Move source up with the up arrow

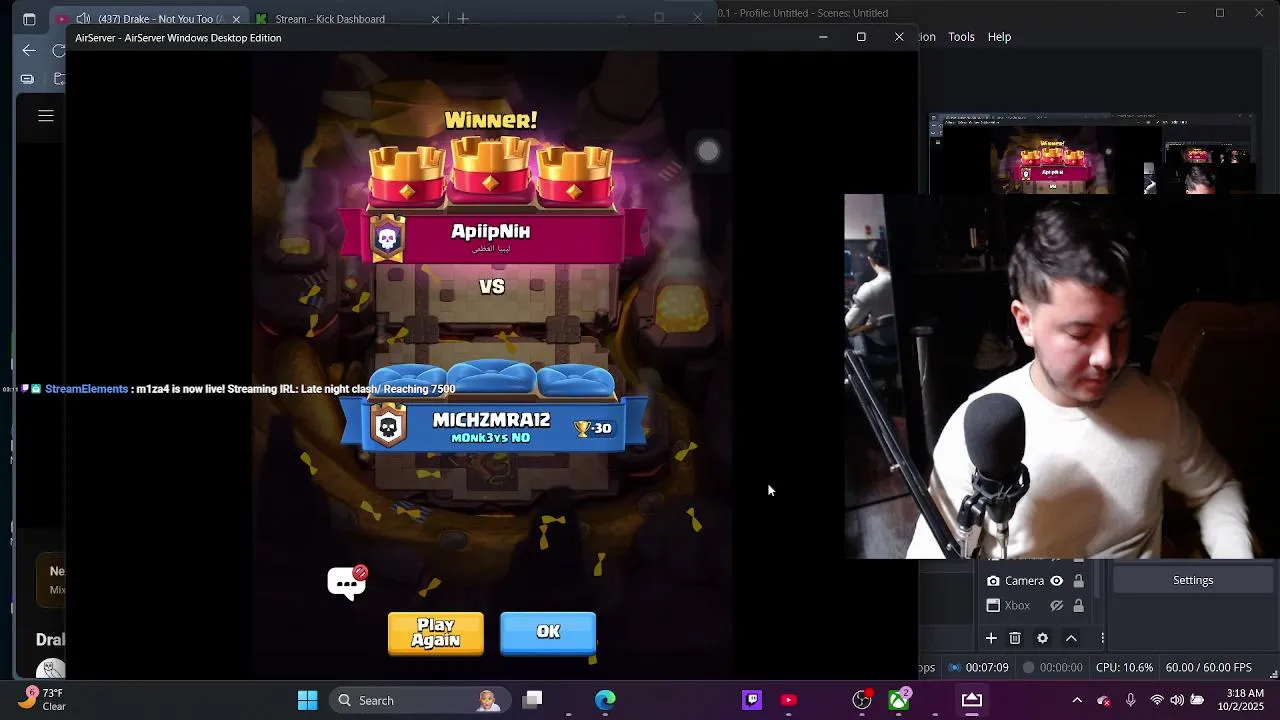point(1071,638)
